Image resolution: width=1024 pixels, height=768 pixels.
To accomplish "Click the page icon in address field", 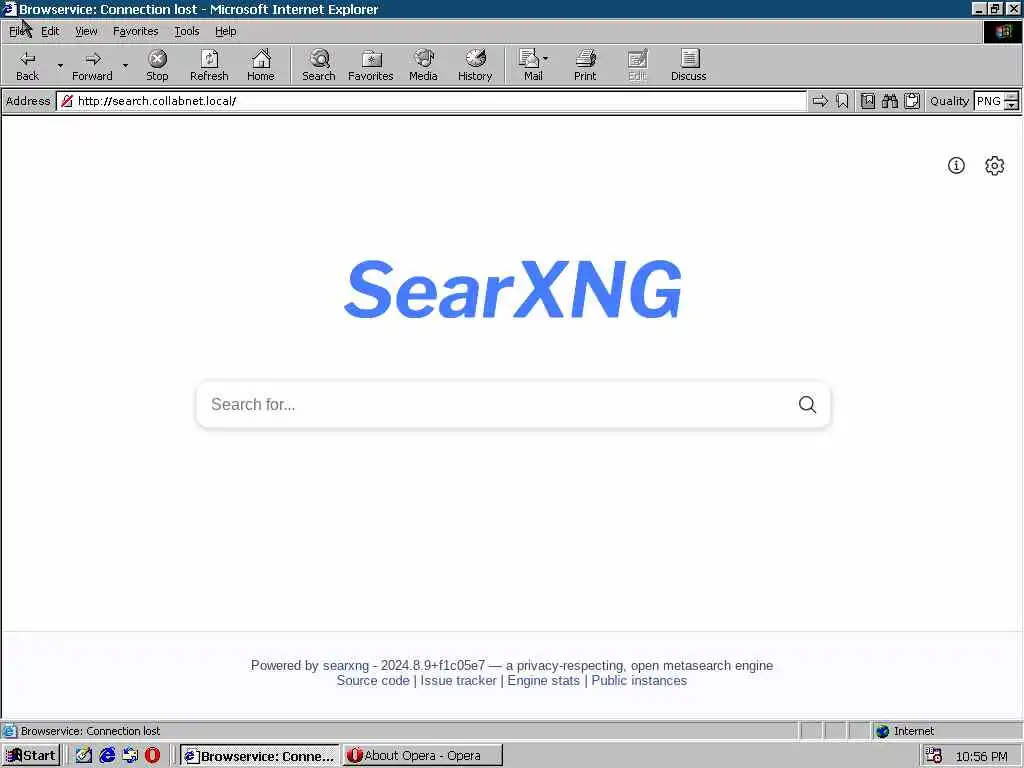I will click(x=67, y=101).
